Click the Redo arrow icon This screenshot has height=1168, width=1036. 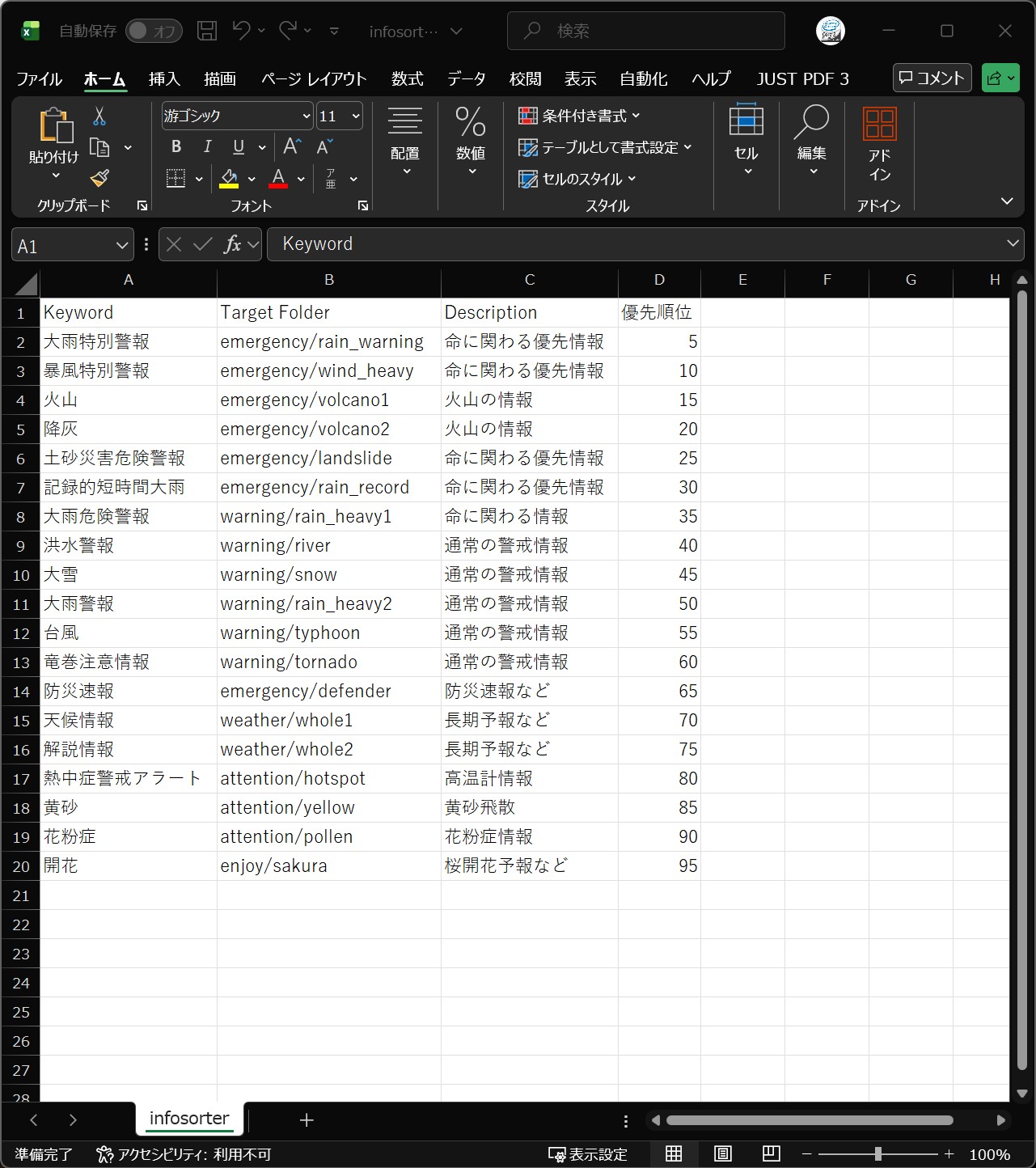(288, 30)
